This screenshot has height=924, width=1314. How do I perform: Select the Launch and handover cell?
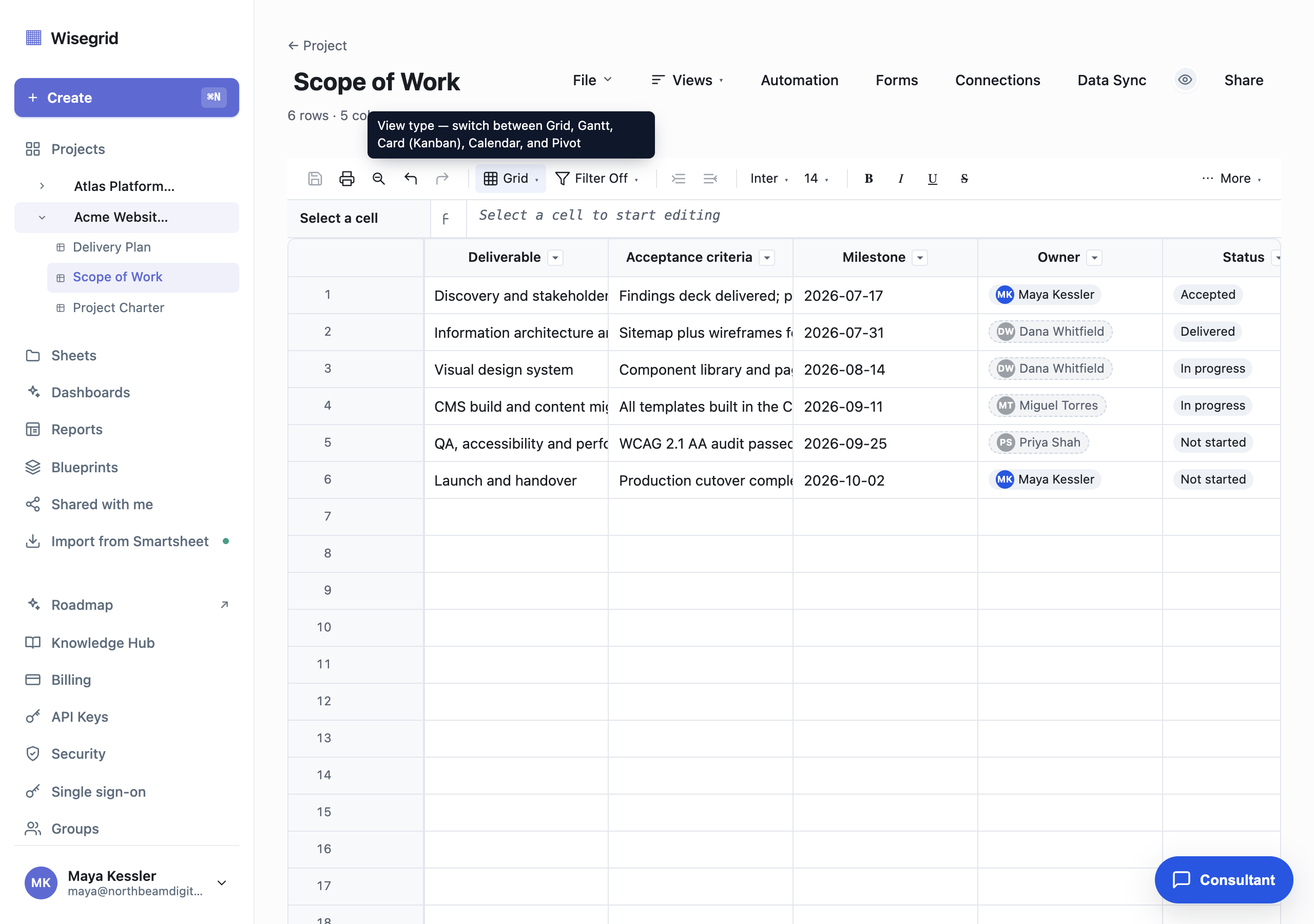tap(516, 480)
